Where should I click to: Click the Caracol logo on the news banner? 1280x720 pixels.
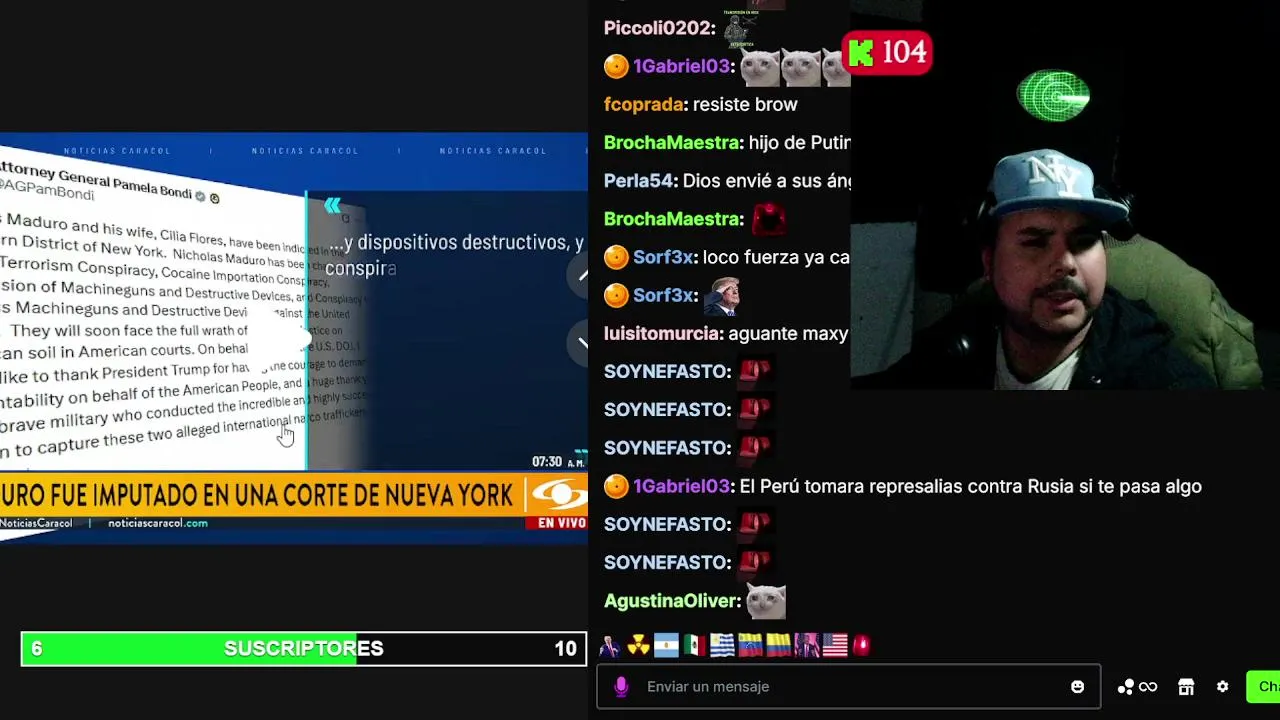[558, 494]
